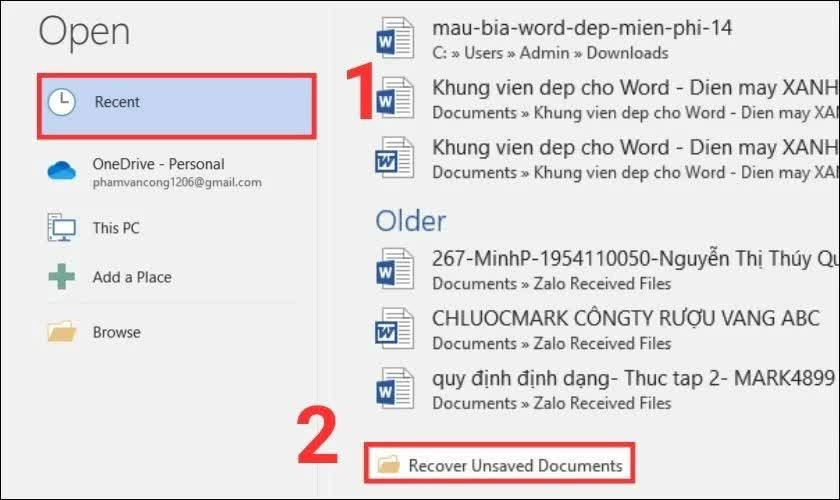Click Word icon of quy định định dạng file
This screenshot has width=840, height=500.
point(395,388)
